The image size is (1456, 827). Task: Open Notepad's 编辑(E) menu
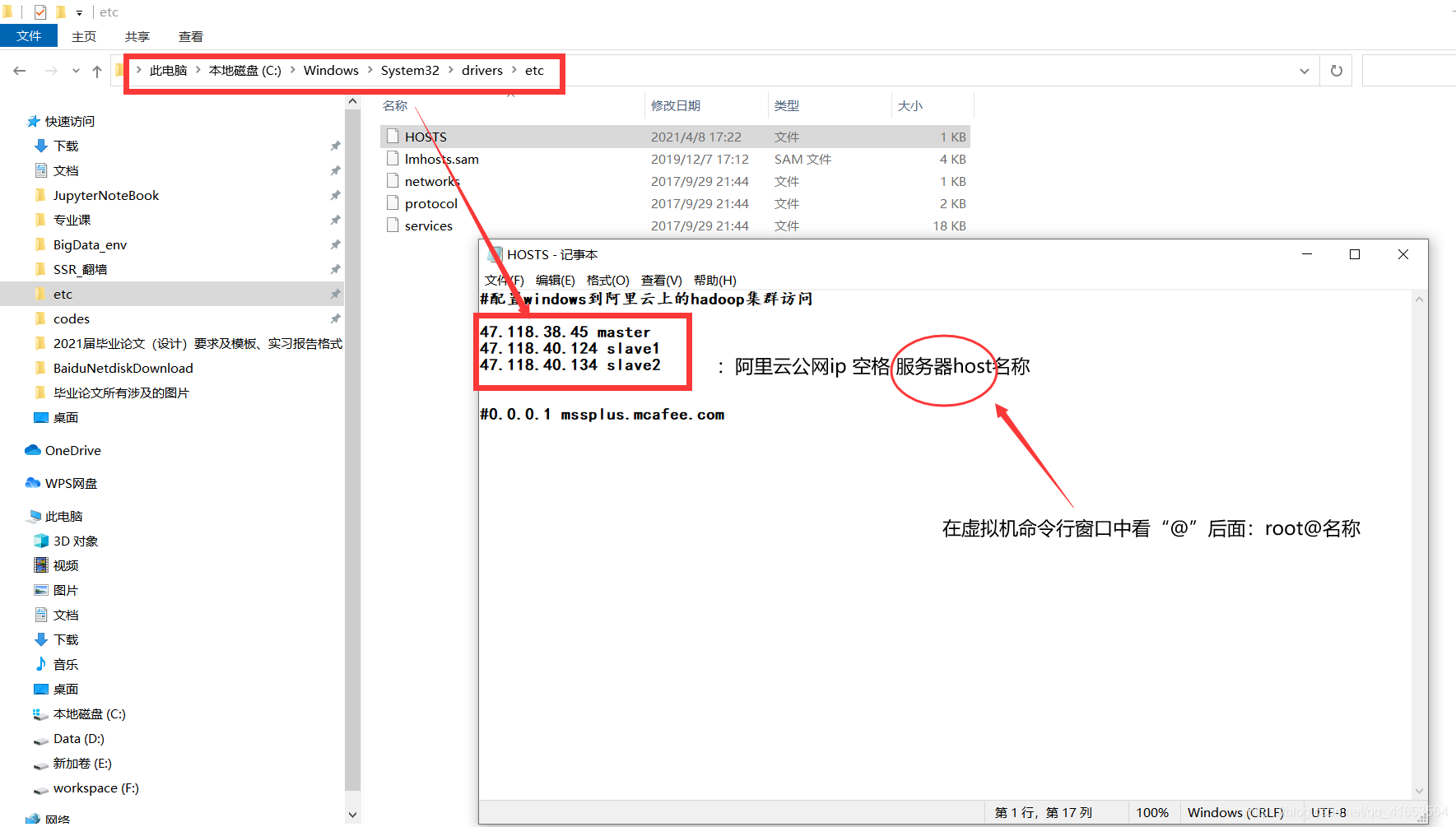click(x=556, y=281)
